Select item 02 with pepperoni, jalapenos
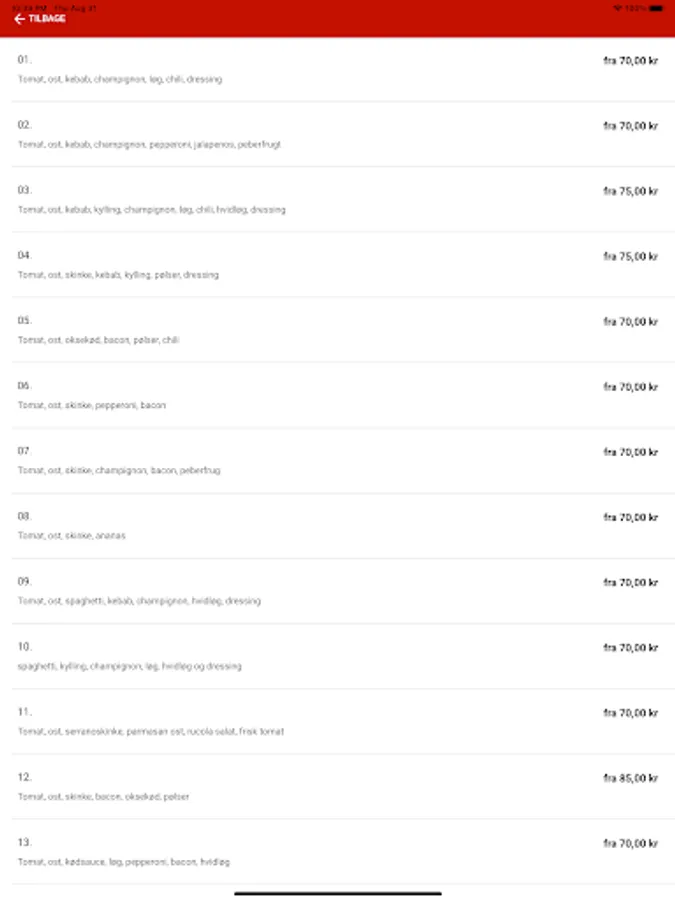 [x=337, y=134]
